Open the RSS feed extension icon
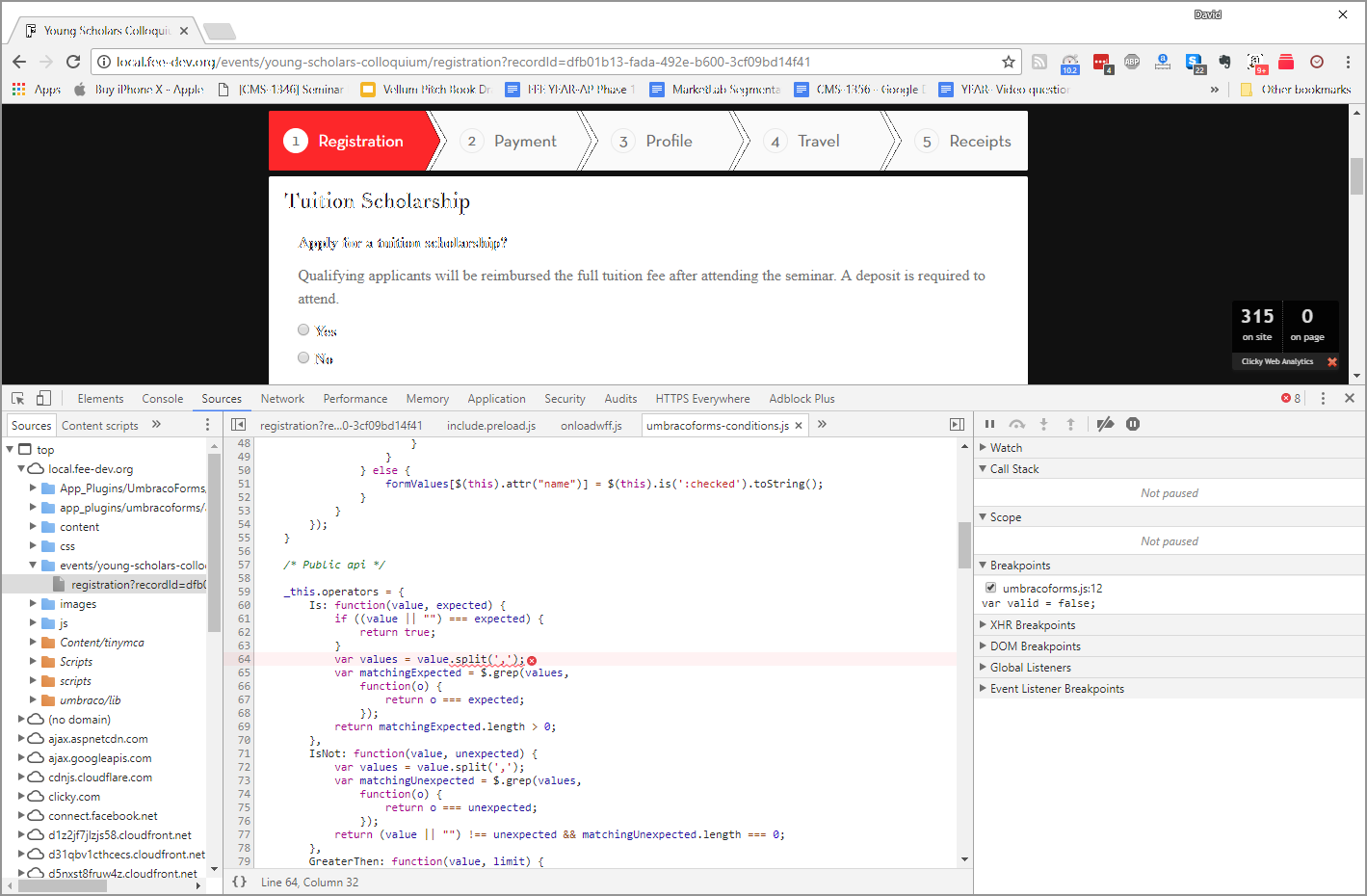The width and height of the screenshot is (1367, 896). [x=1039, y=62]
